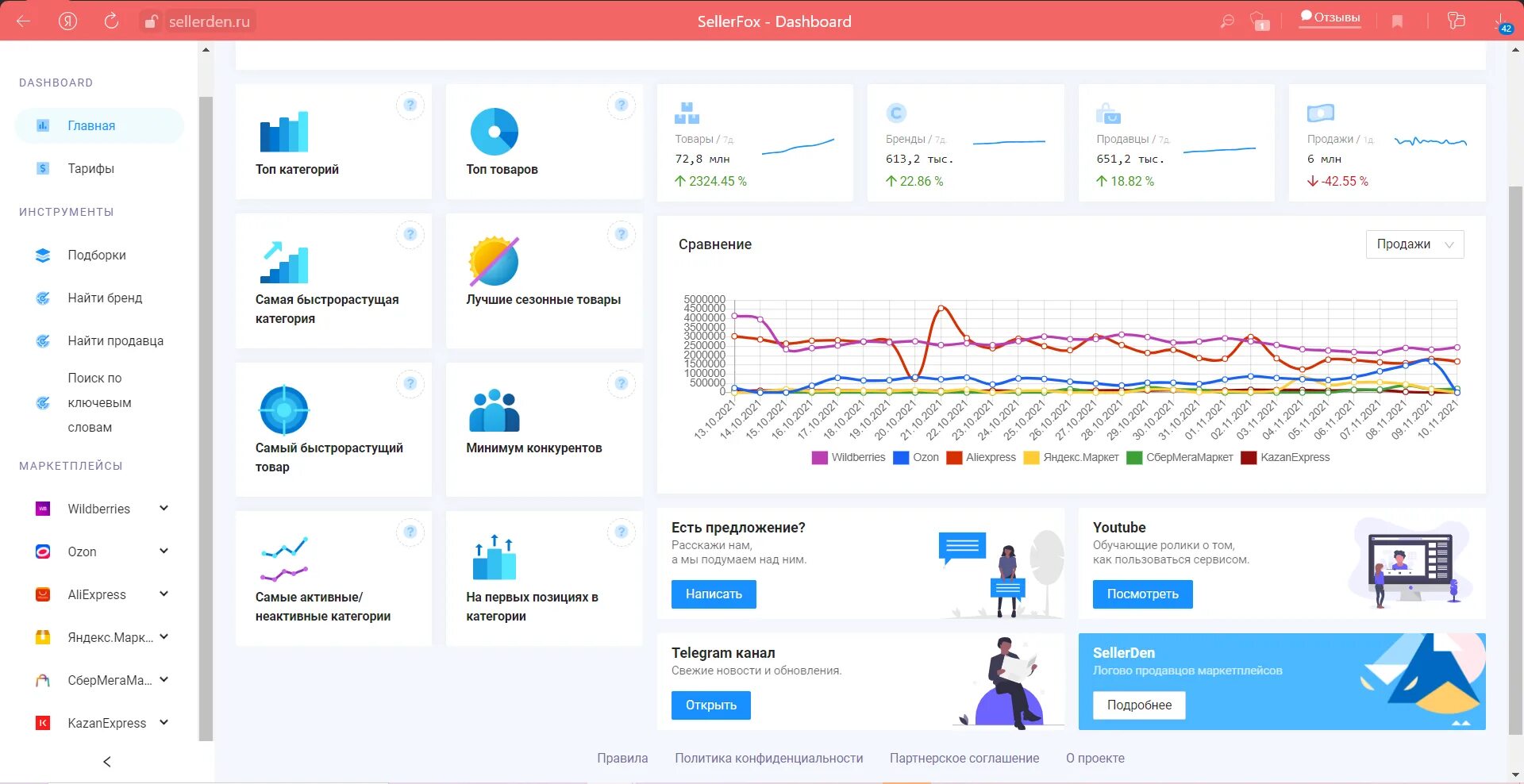Open the Продавцы statistics card
The height and width of the screenshot is (784, 1524).
tap(1176, 143)
